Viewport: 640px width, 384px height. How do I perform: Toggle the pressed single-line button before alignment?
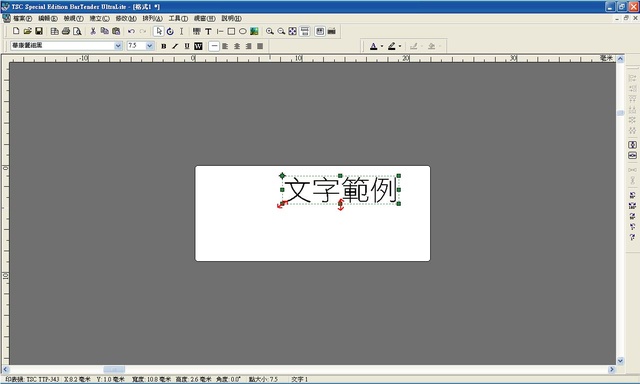(214, 46)
